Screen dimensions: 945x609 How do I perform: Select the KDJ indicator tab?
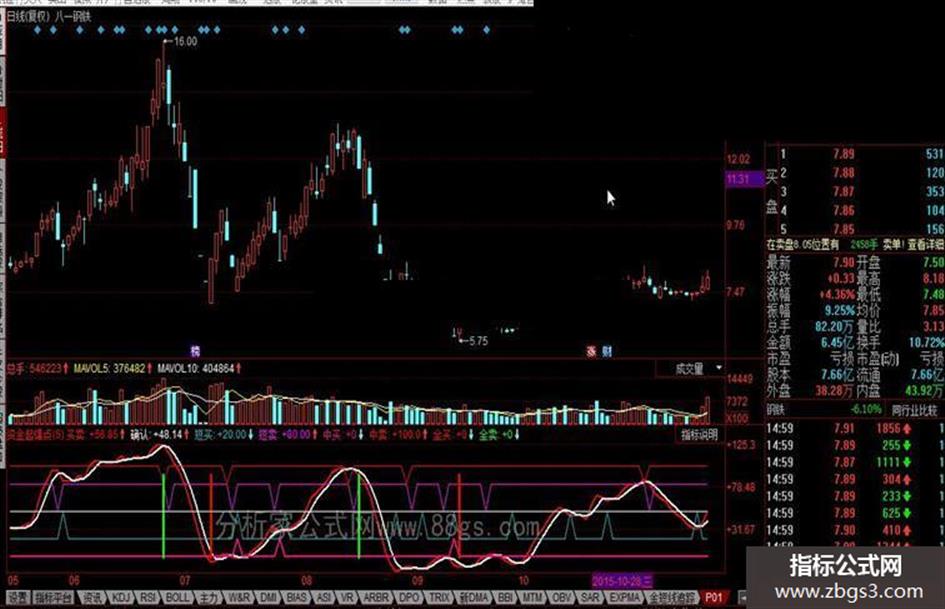[x=122, y=598]
